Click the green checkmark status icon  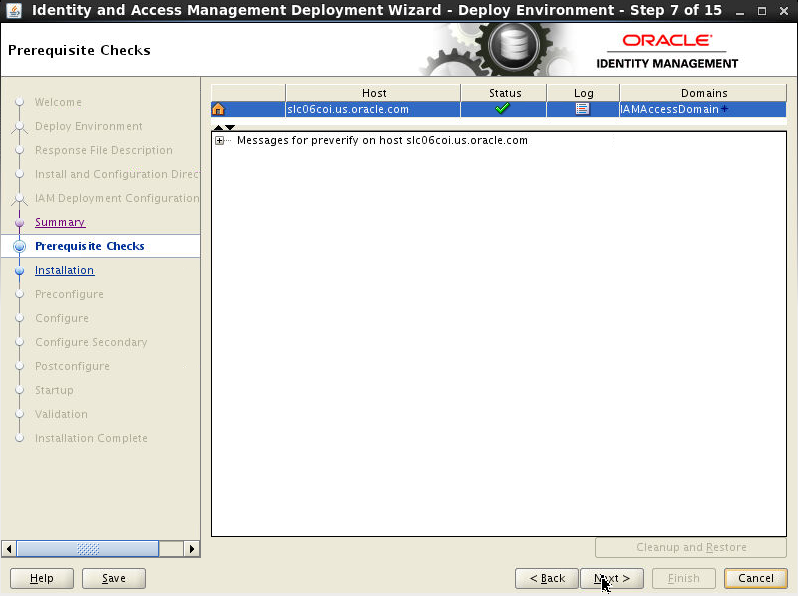tap(502, 108)
